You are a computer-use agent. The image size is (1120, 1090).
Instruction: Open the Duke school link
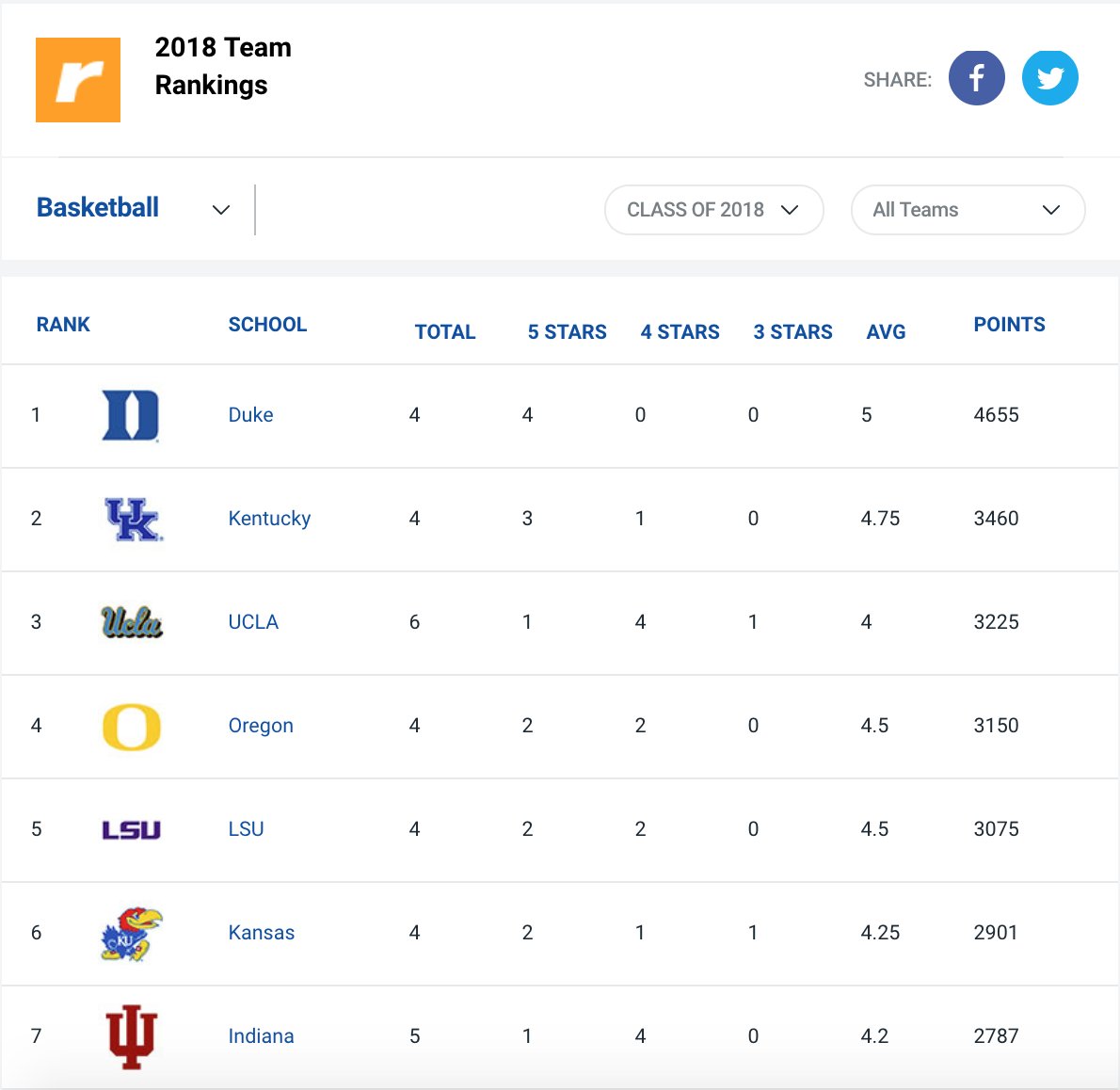click(x=250, y=415)
